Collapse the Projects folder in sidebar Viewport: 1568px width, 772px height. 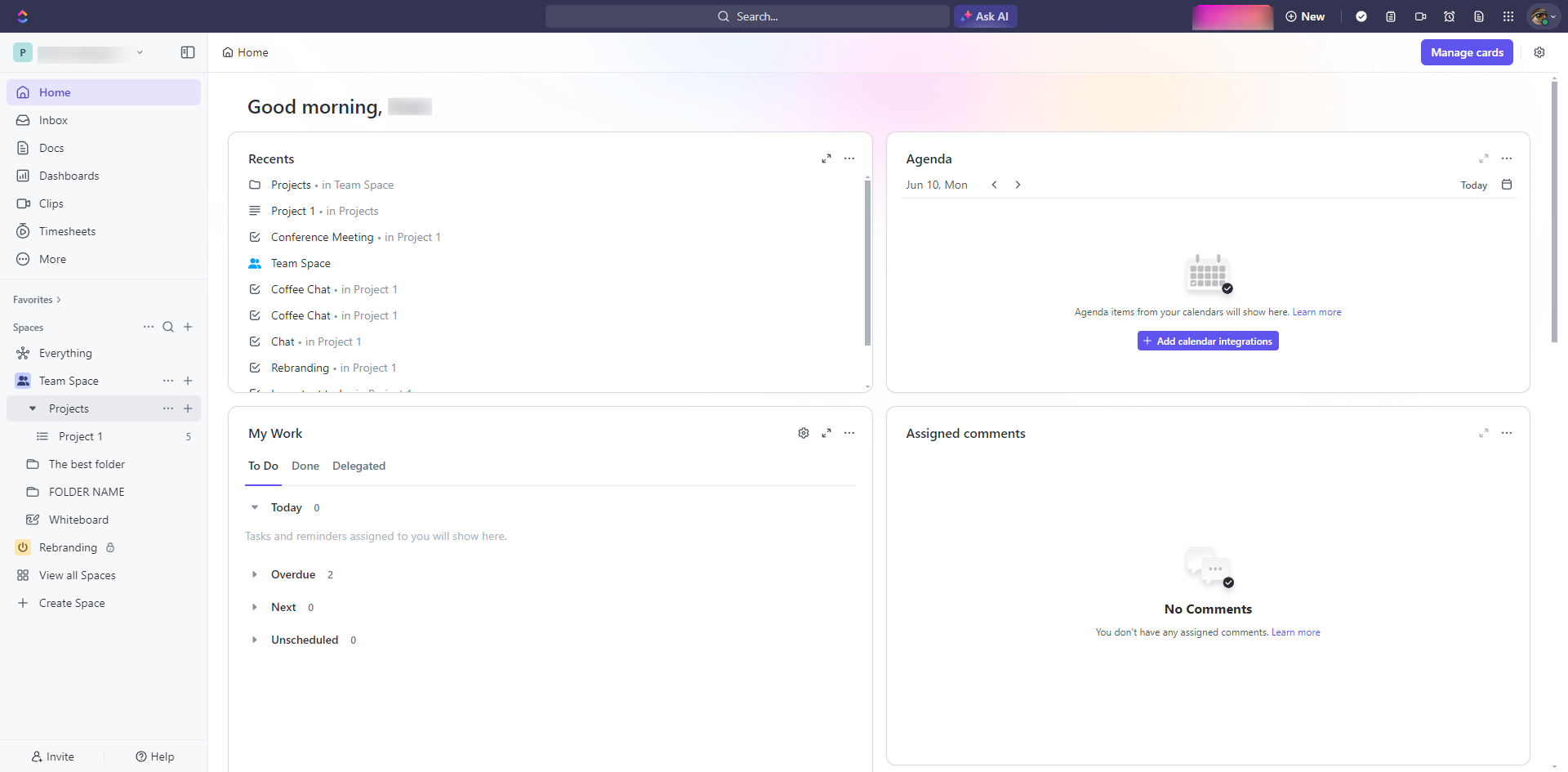33,408
